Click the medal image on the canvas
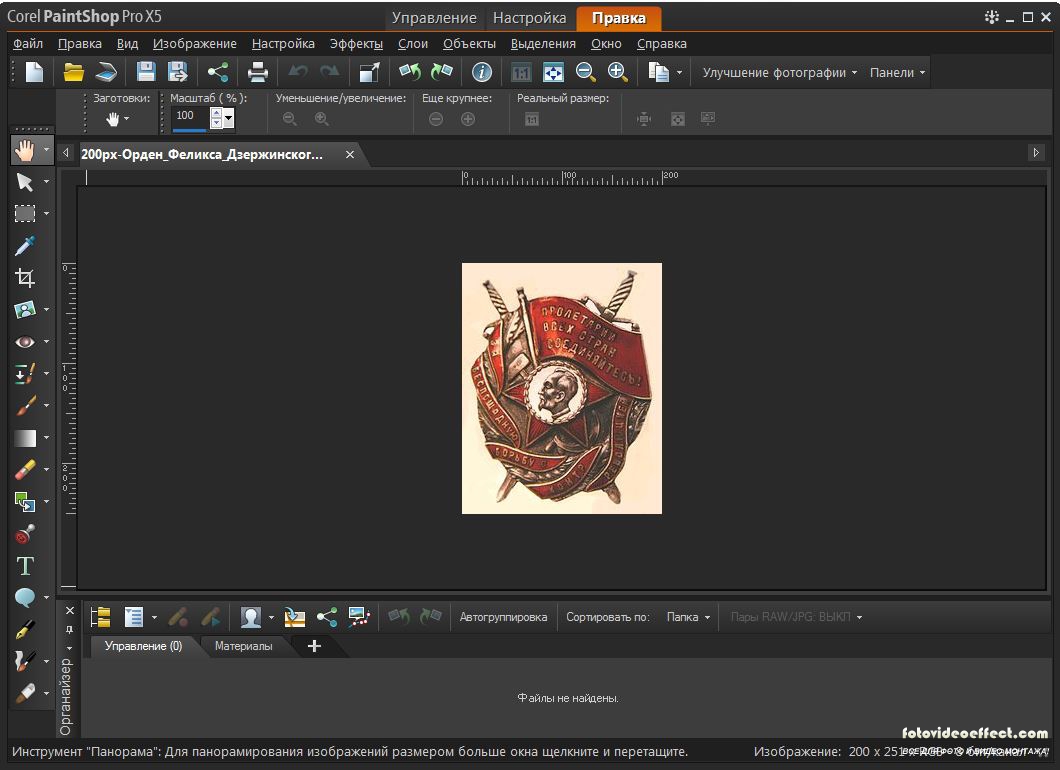 point(562,388)
